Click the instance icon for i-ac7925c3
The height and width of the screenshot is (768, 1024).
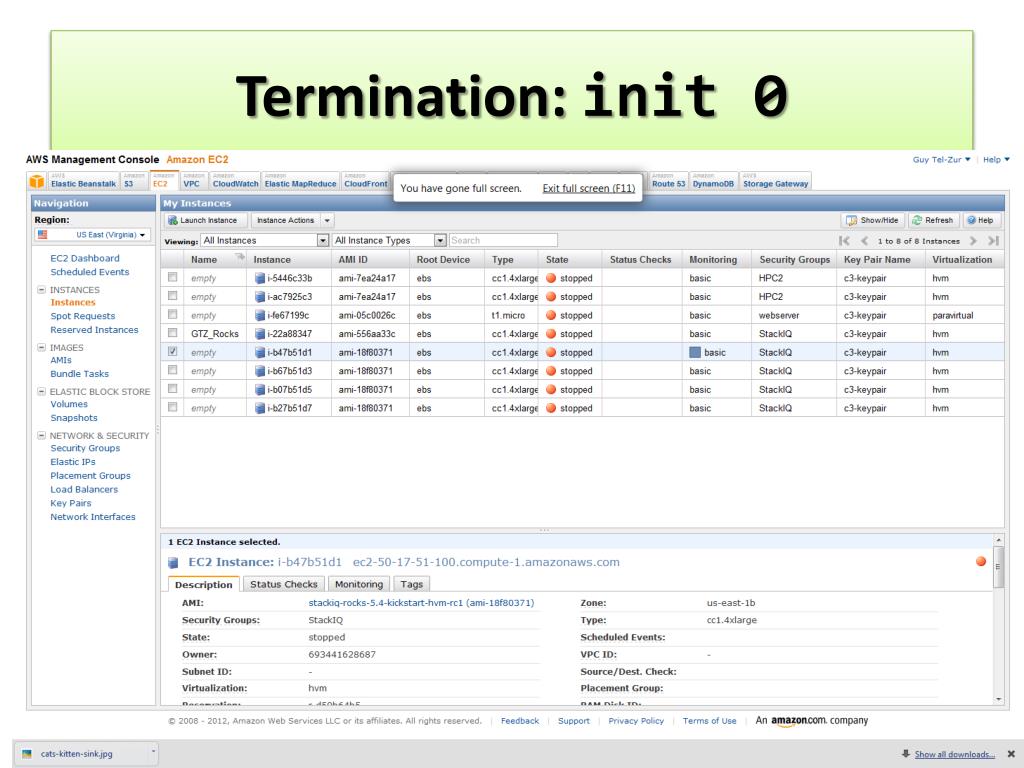(260, 296)
